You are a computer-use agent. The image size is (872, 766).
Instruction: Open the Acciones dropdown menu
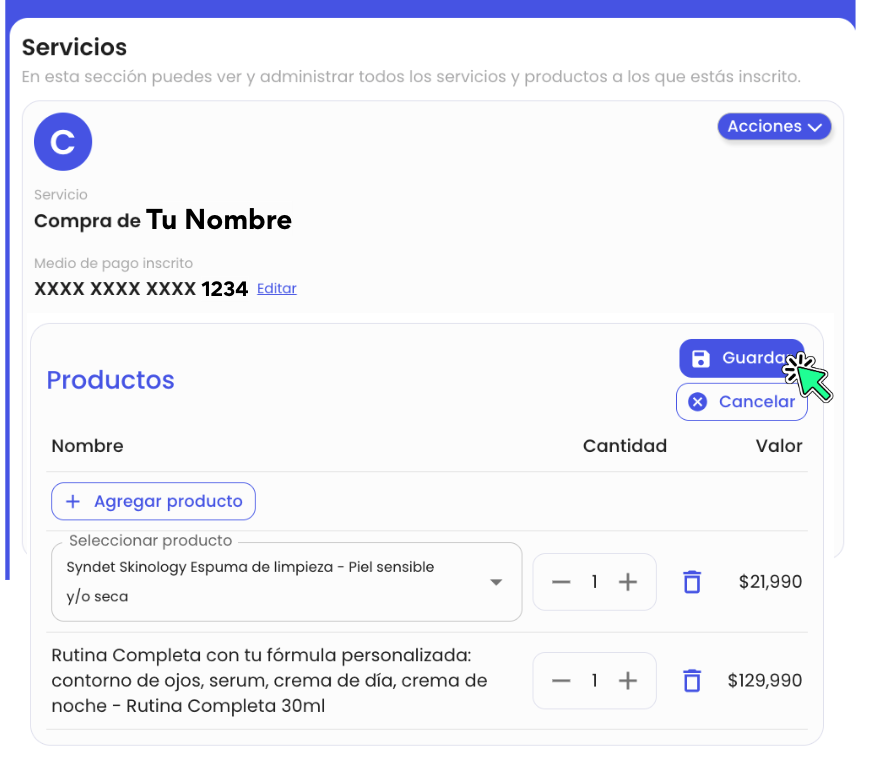774,126
